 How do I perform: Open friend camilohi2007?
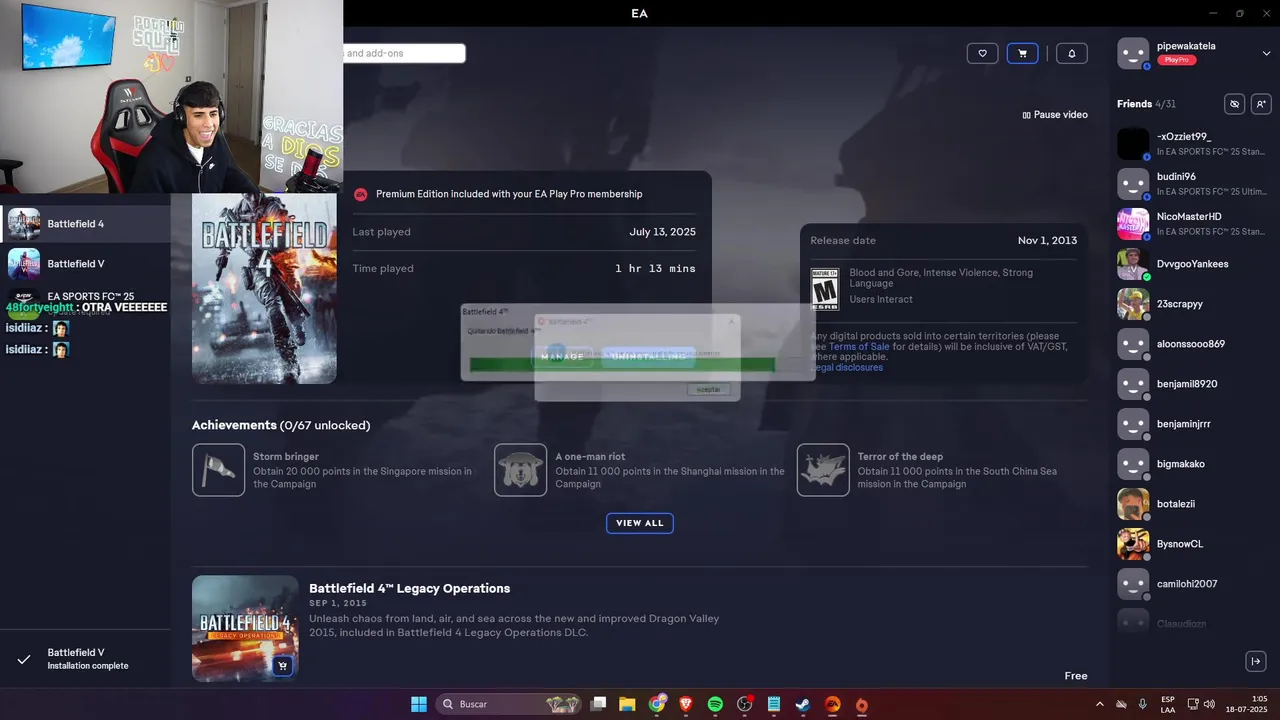pos(1195,584)
